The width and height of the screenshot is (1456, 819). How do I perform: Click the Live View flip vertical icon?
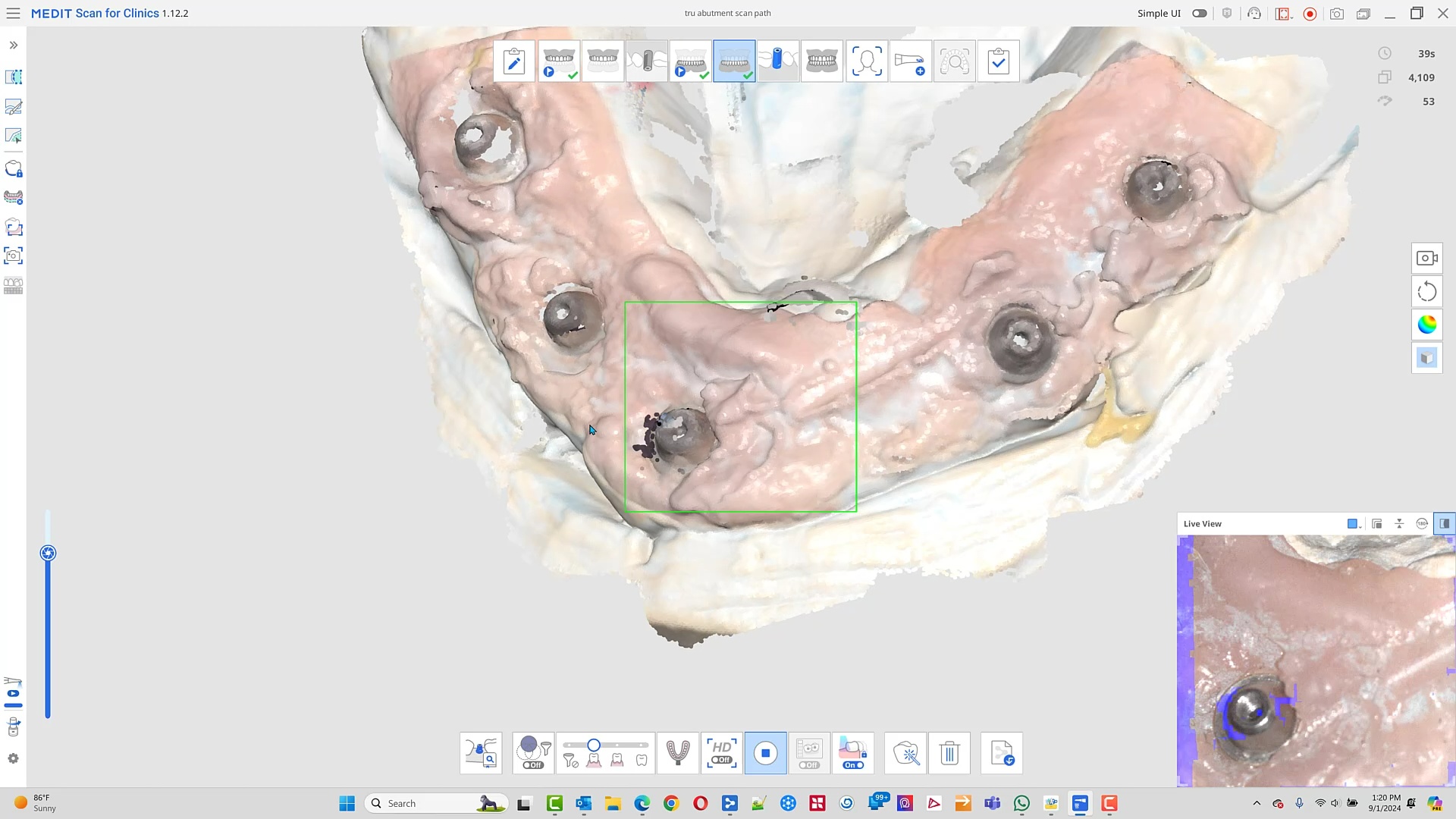tap(1399, 524)
